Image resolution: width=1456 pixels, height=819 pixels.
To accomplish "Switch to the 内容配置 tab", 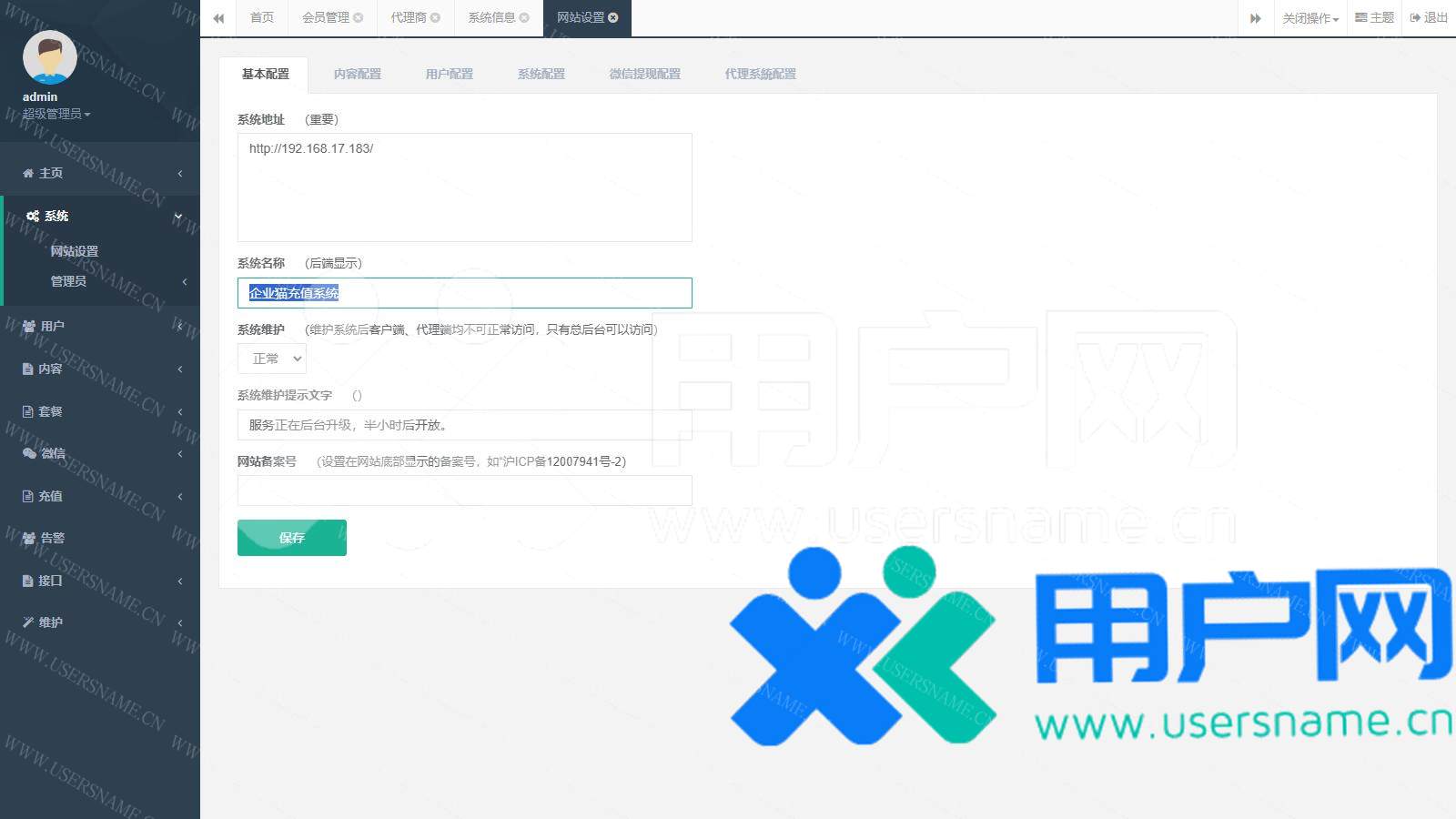I will tap(357, 74).
